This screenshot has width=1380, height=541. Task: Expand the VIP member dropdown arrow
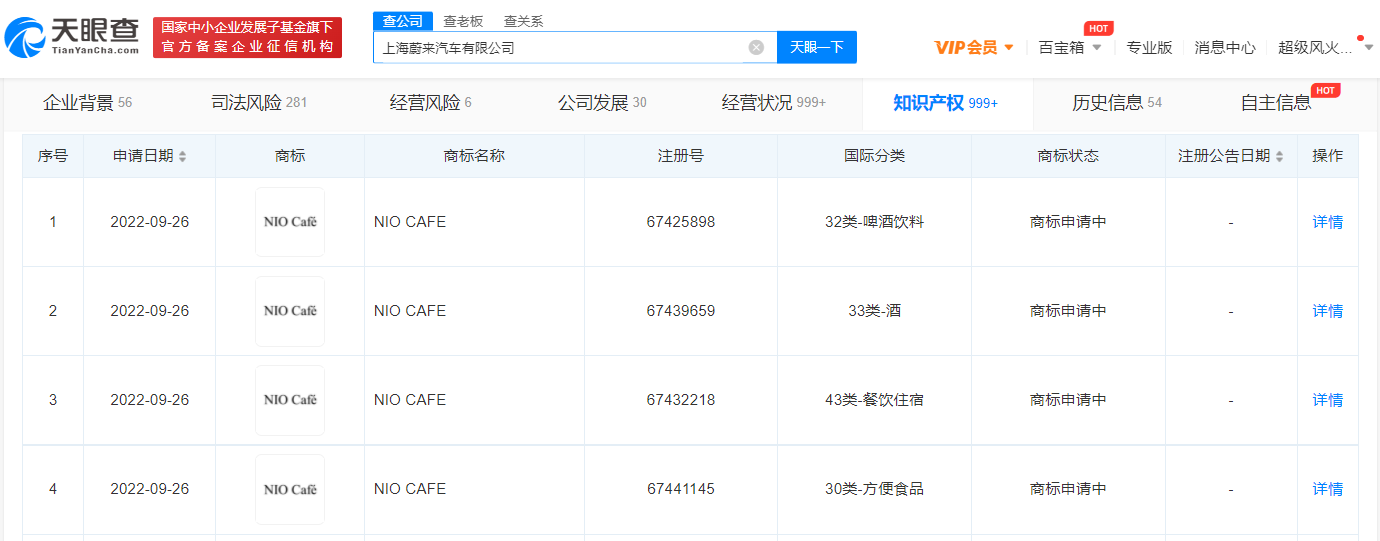1008,47
